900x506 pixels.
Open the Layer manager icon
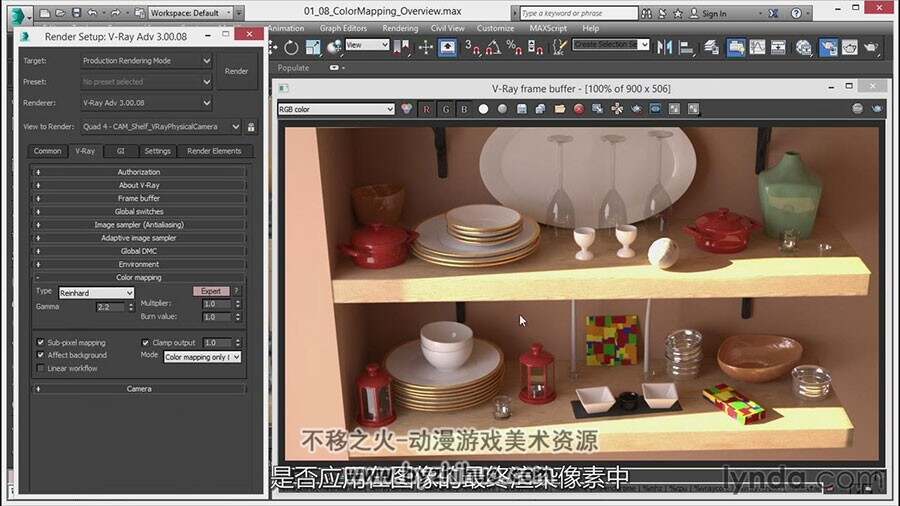712,47
